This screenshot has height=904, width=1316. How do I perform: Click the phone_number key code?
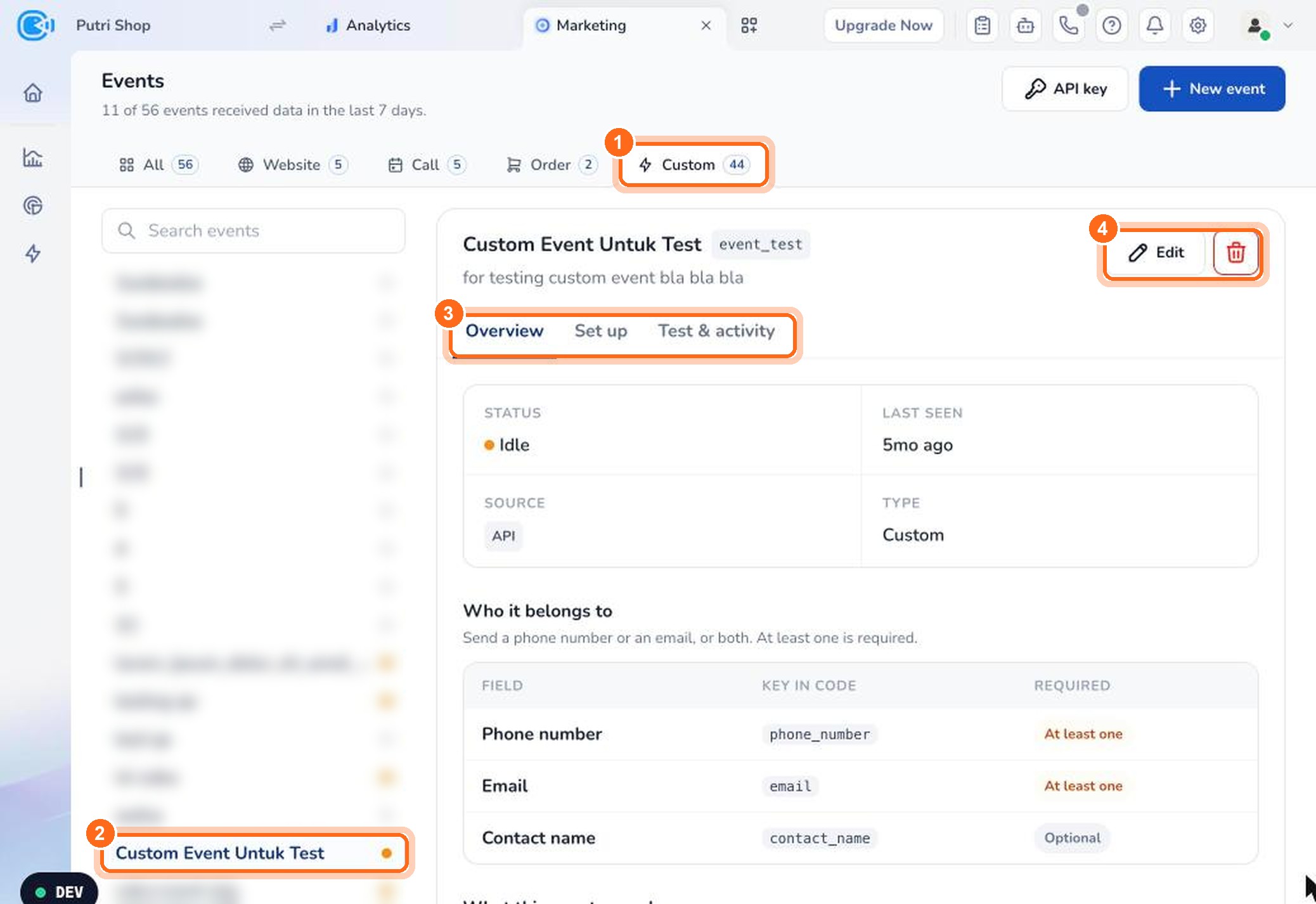click(x=820, y=734)
